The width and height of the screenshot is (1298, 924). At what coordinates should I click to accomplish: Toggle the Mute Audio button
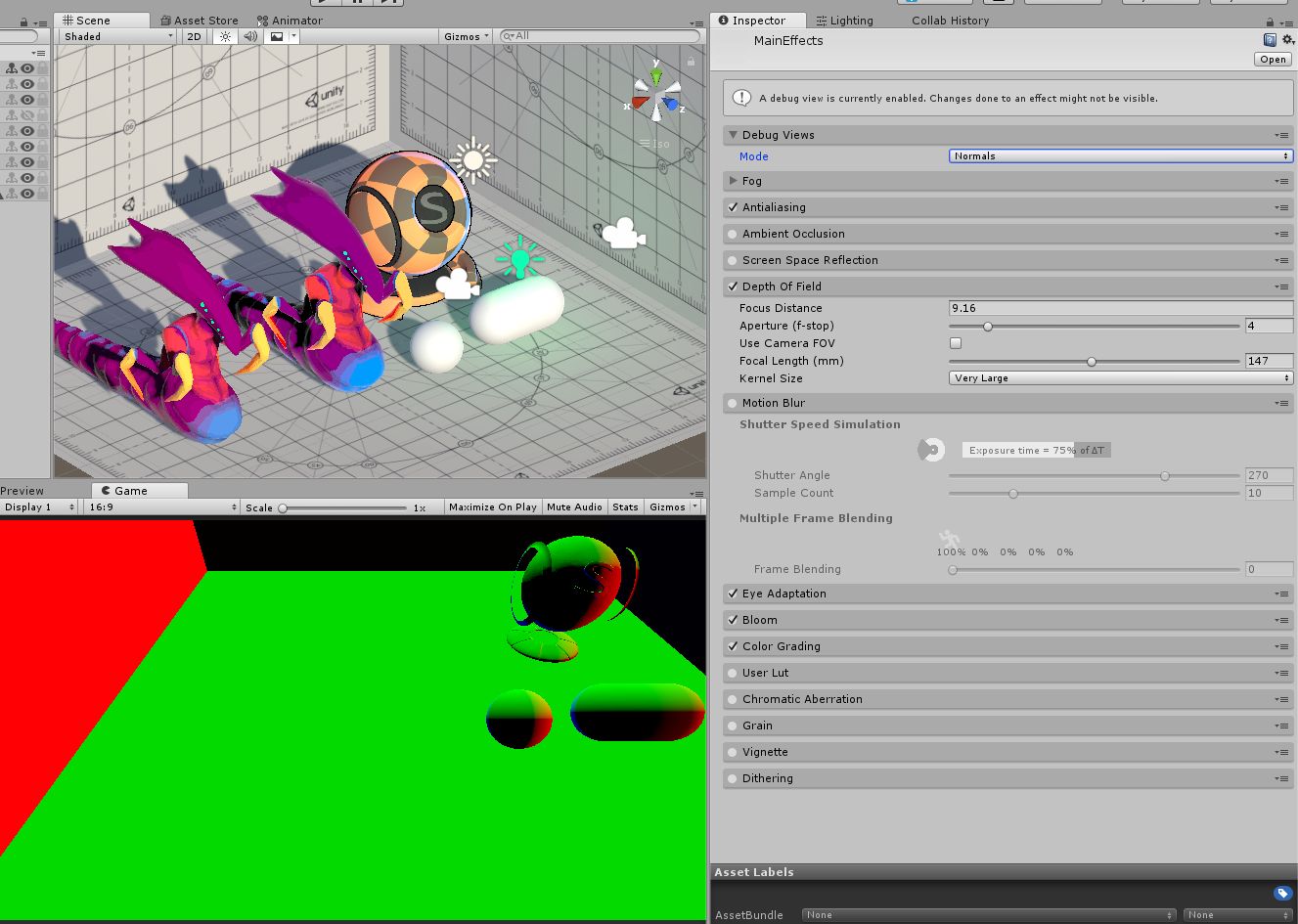[x=574, y=507]
